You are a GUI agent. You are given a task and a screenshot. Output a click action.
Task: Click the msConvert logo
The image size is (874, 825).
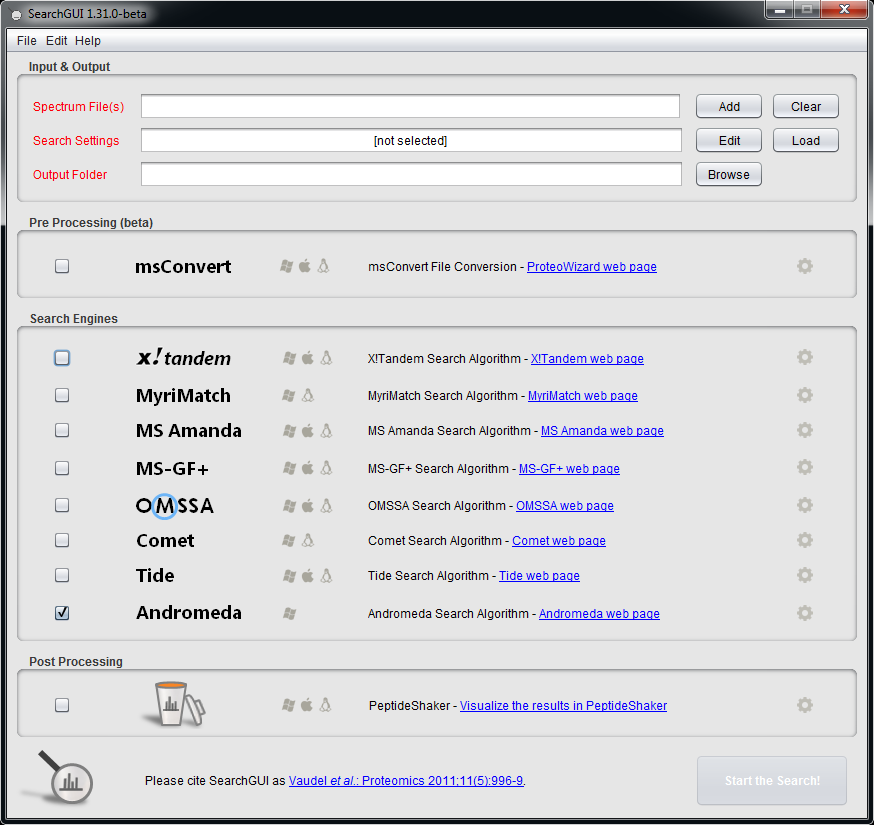[x=183, y=266]
